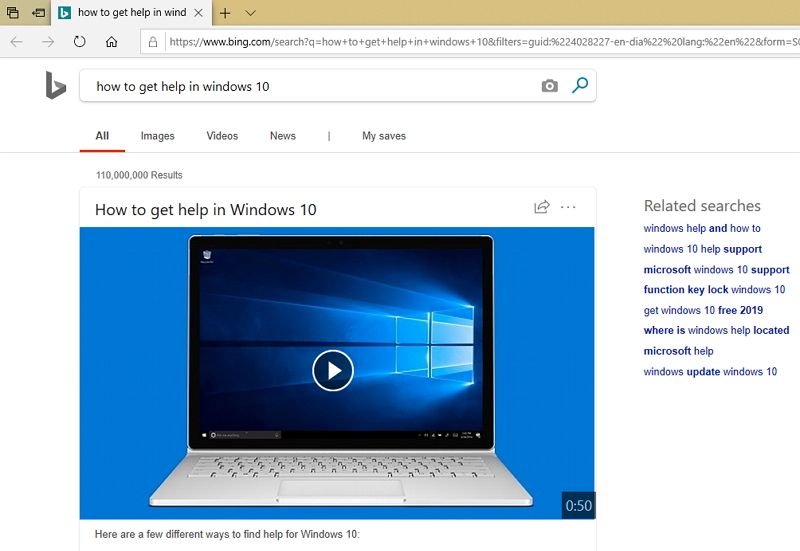Click the 0:50 video duration badge
The height and width of the screenshot is (551, 800).
point(579,506)
